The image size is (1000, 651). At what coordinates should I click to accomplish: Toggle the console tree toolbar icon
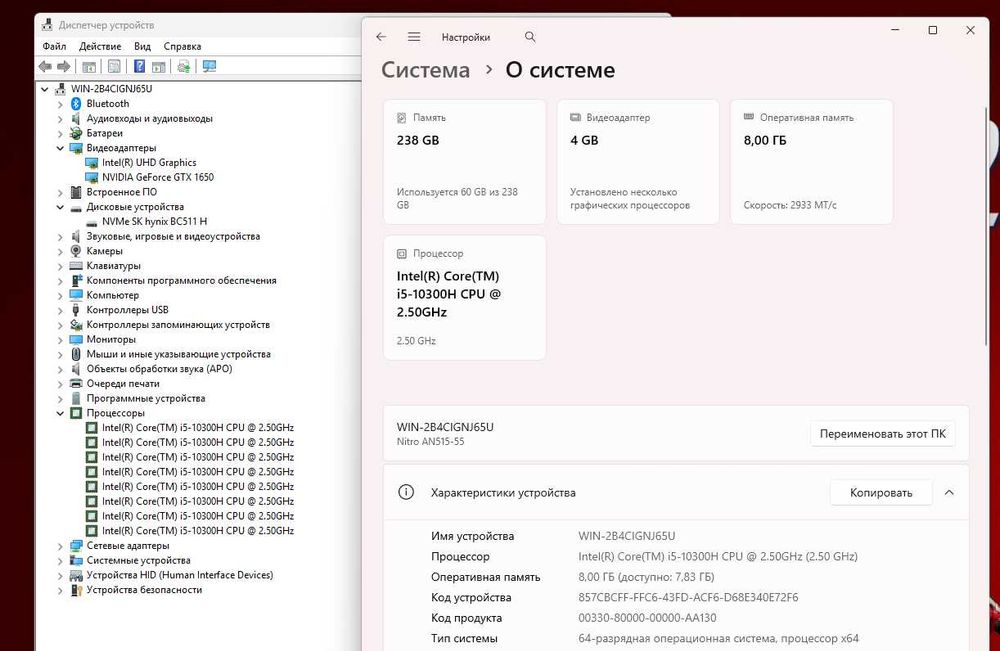click(x=89, y=66)
